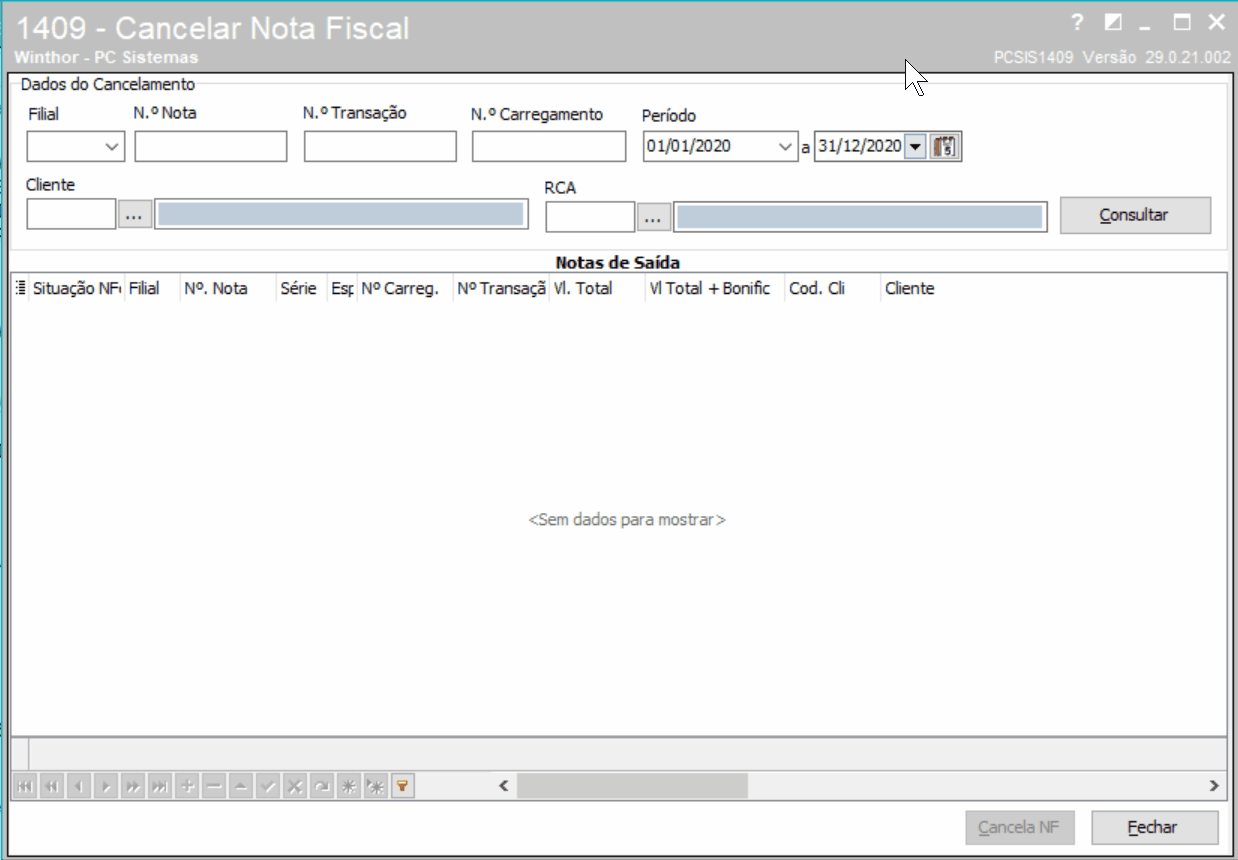Viewport: 1238px width, 860px height.
Task: Sort by Vl Total + Bonific column header
Action: pos(715,288)
